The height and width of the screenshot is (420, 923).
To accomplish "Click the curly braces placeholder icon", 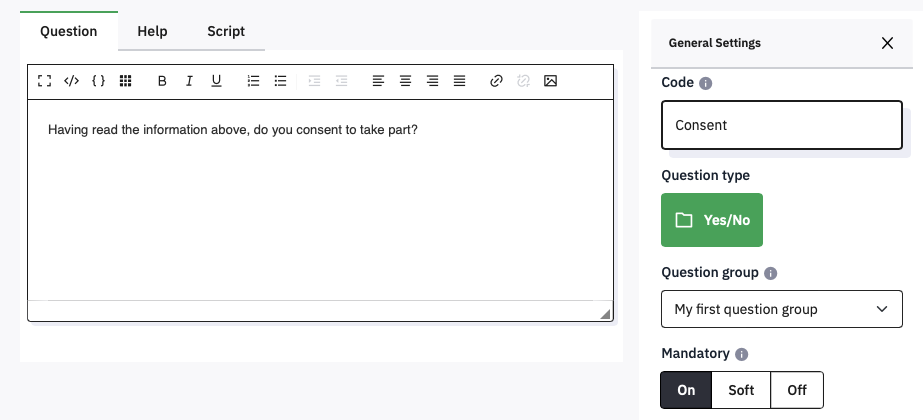I will 98,81.
